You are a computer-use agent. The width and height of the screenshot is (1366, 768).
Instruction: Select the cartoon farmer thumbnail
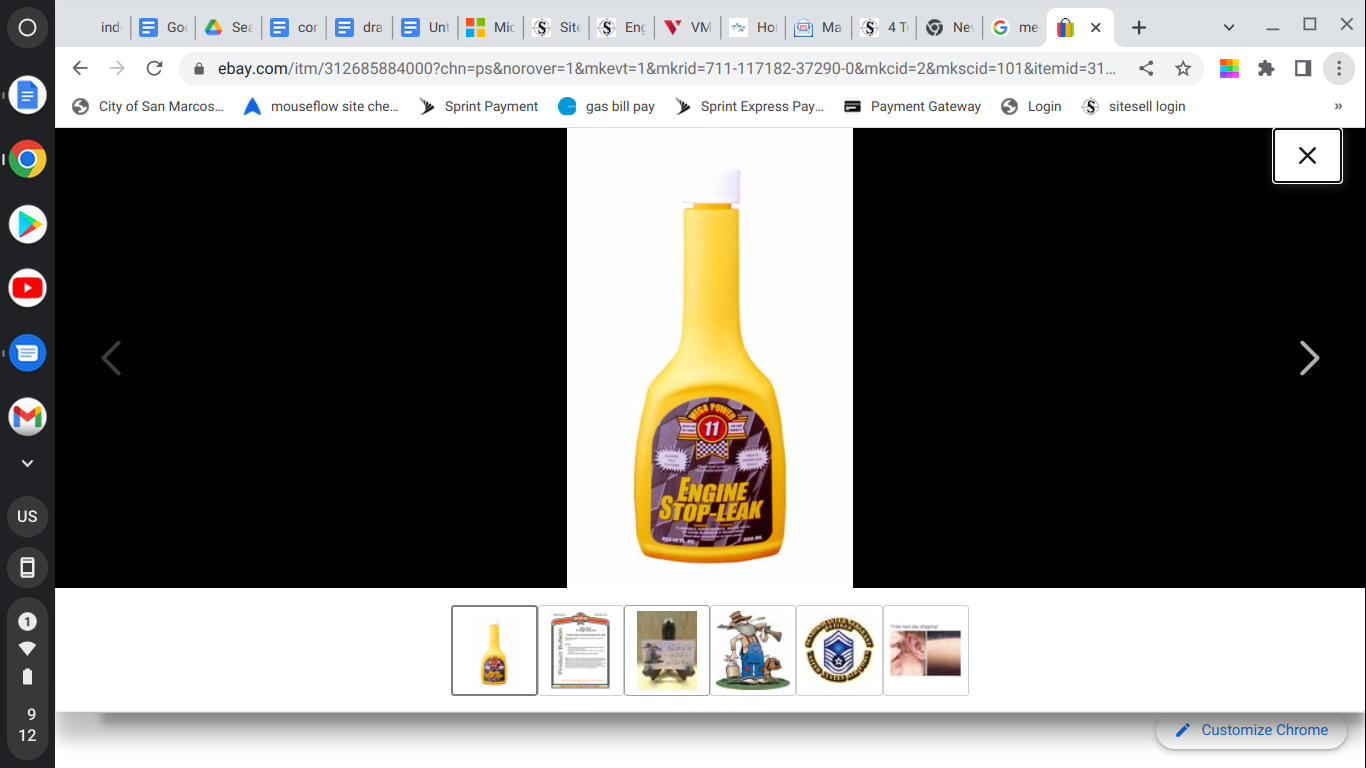[753, 650]
